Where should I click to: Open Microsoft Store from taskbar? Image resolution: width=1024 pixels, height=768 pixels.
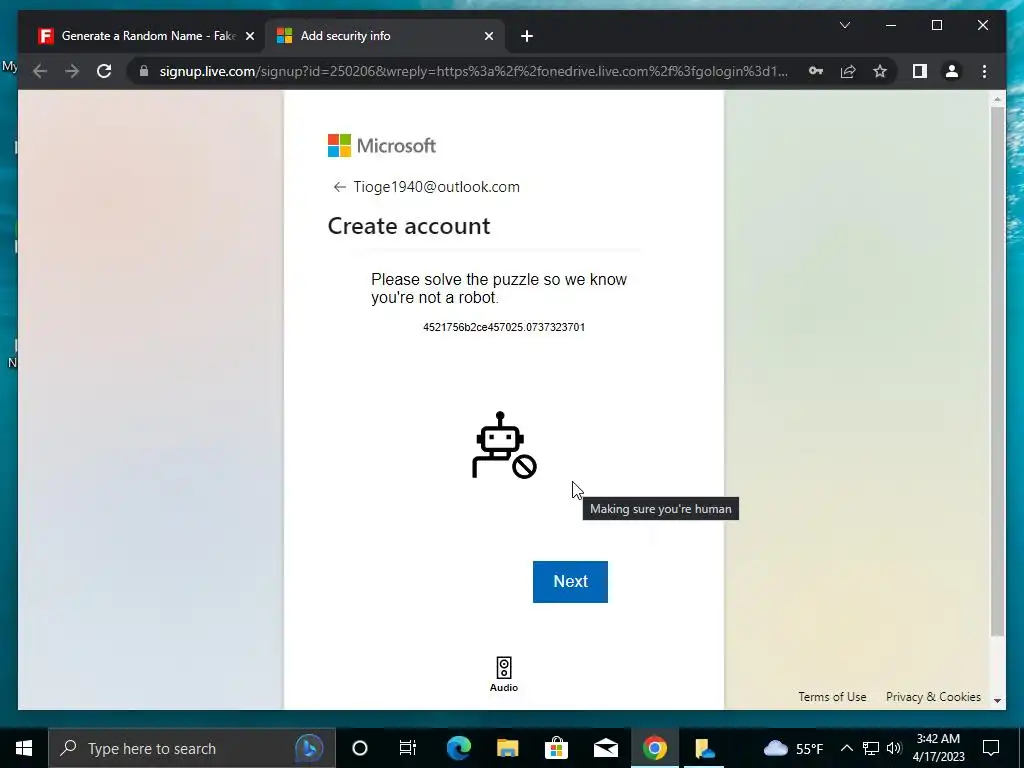(556, 748)
